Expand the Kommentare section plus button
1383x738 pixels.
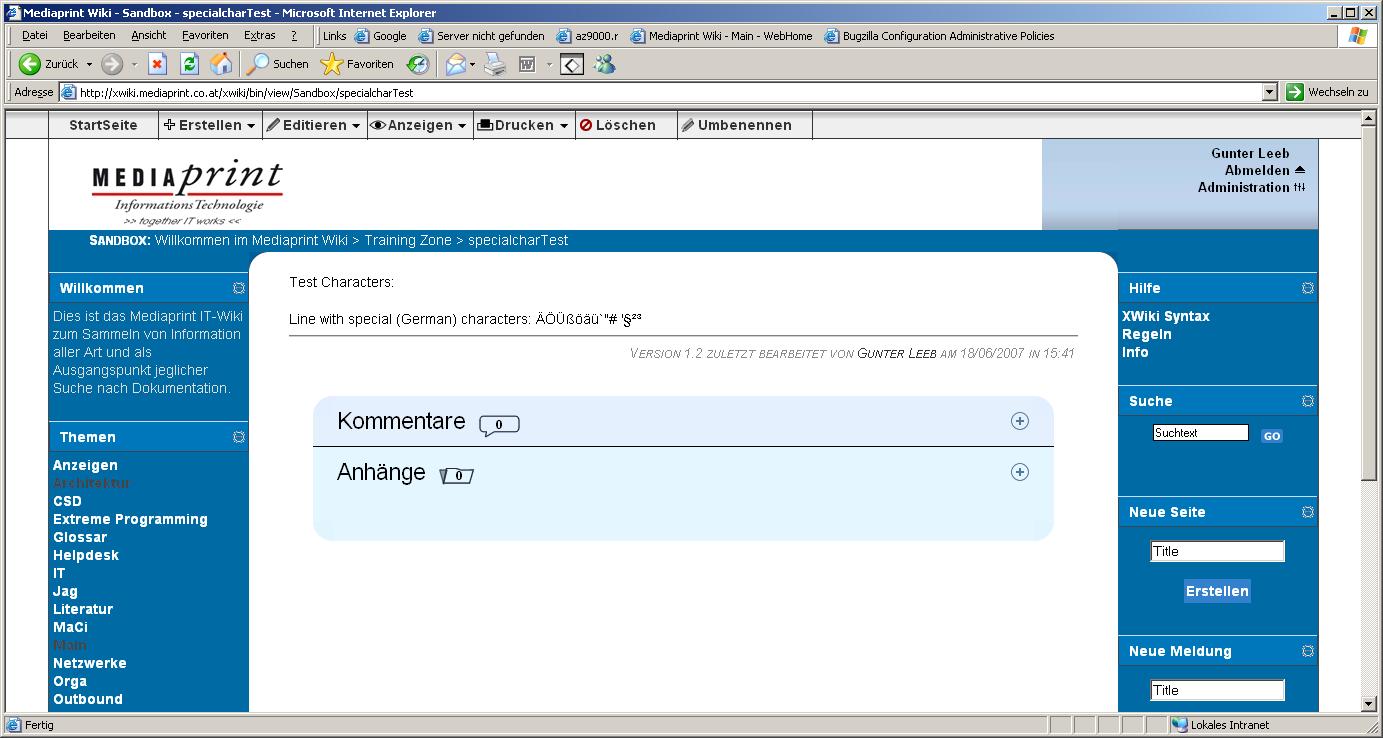click(x=1020, y=421)
